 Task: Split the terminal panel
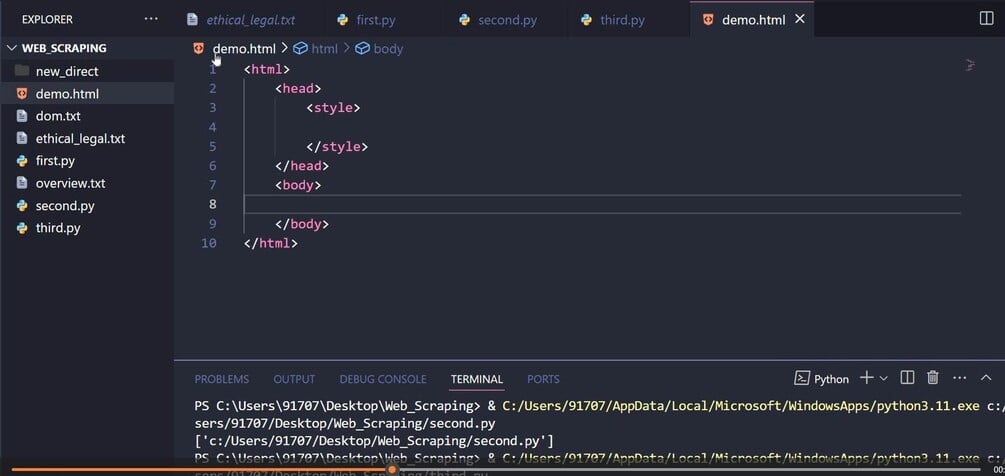coord(907,378)
